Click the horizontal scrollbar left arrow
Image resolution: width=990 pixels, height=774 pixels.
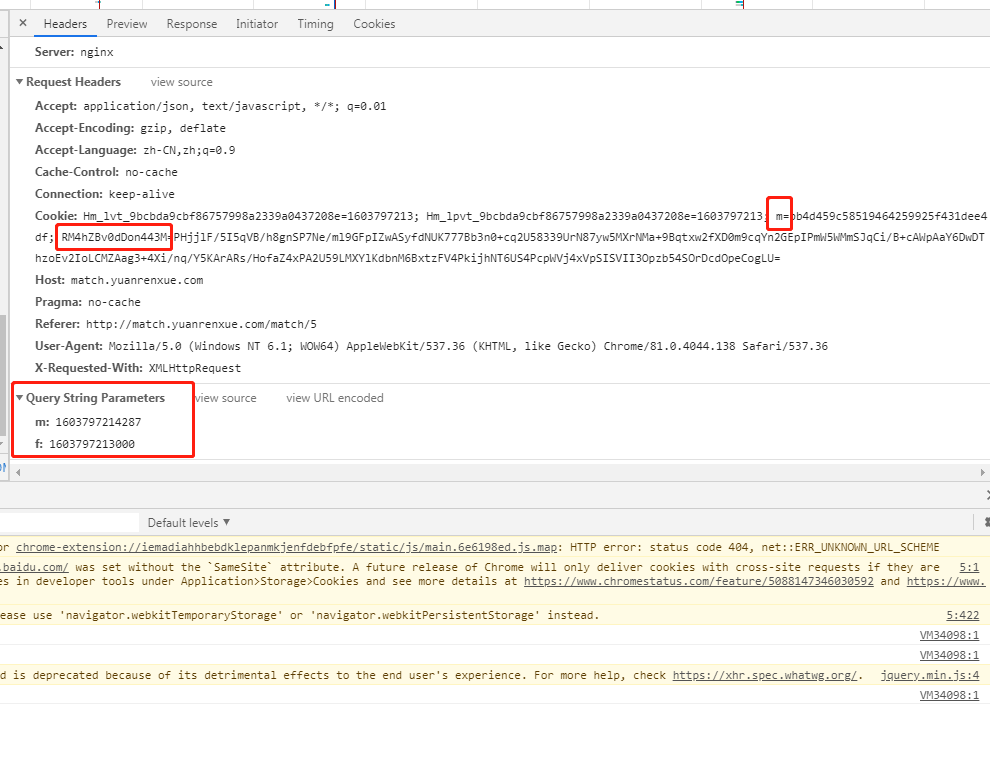(18, 472)
